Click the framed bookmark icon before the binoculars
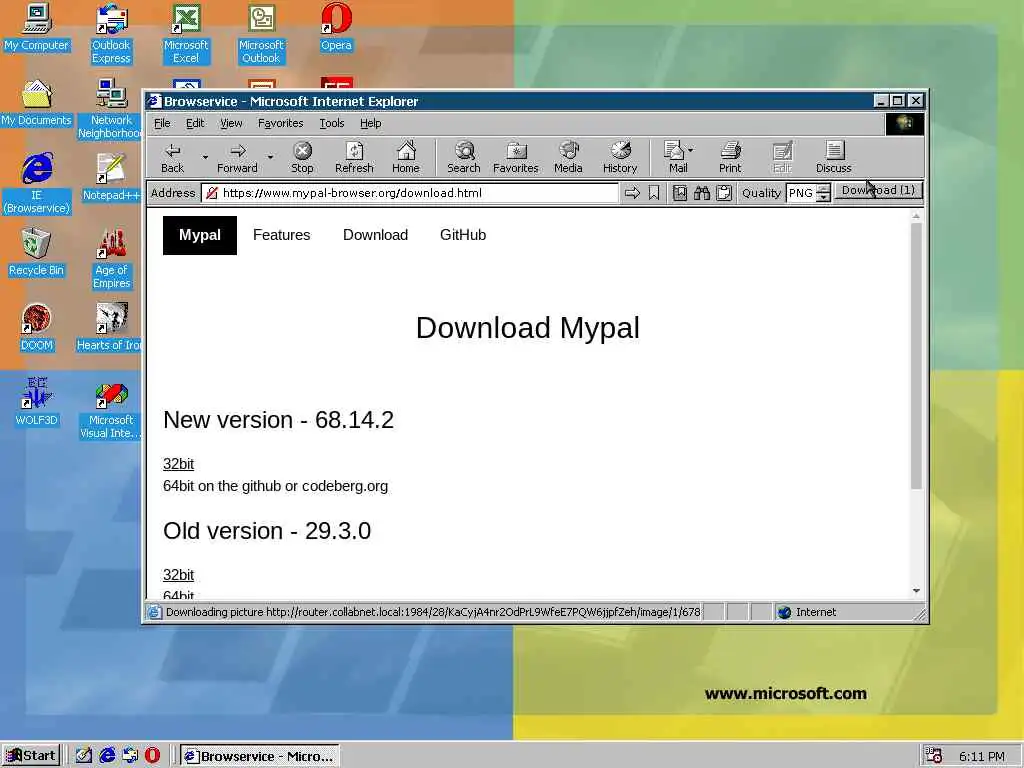1024x768 pixels. coord(680,193)
